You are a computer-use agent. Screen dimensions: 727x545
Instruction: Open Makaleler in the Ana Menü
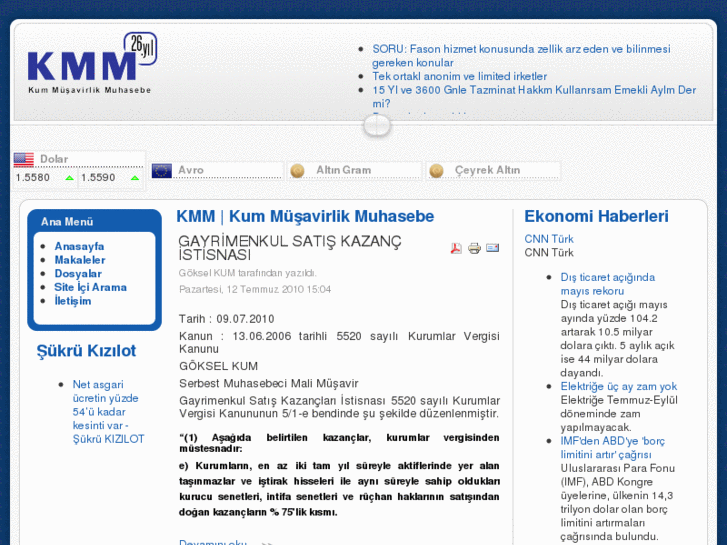80,260
